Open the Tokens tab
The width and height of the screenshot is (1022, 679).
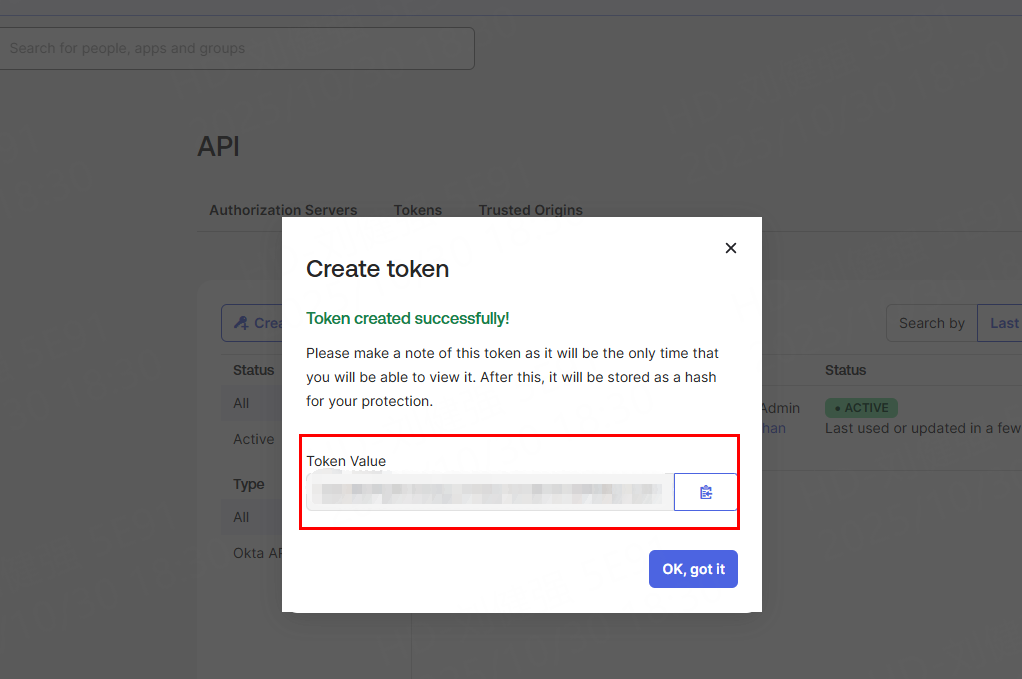[417, 210]
